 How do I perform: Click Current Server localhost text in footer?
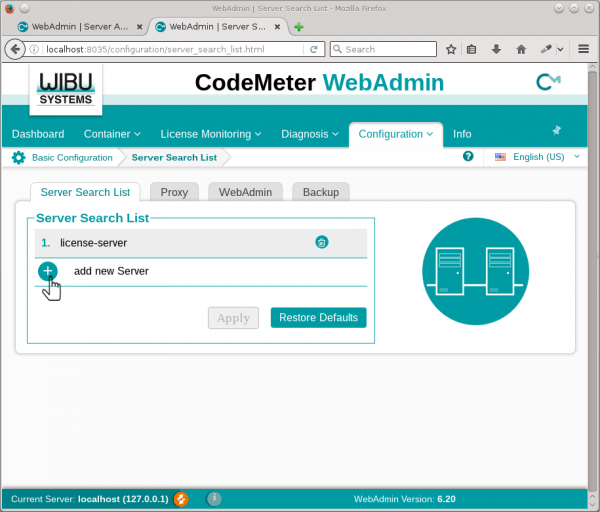pyautogui.click(x=90, y=499)
